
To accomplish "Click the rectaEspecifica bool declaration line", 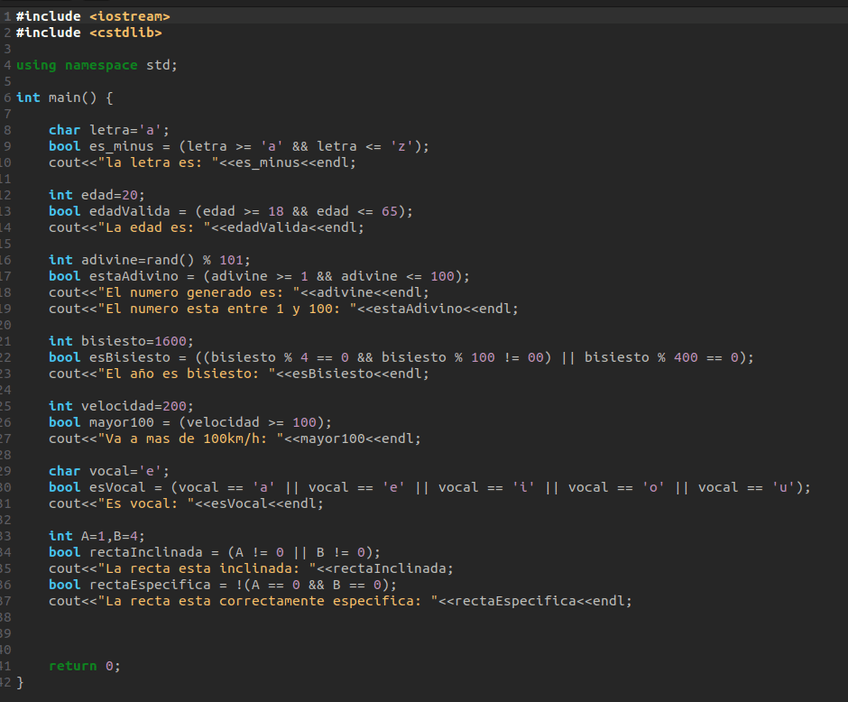I will [222, 585].
